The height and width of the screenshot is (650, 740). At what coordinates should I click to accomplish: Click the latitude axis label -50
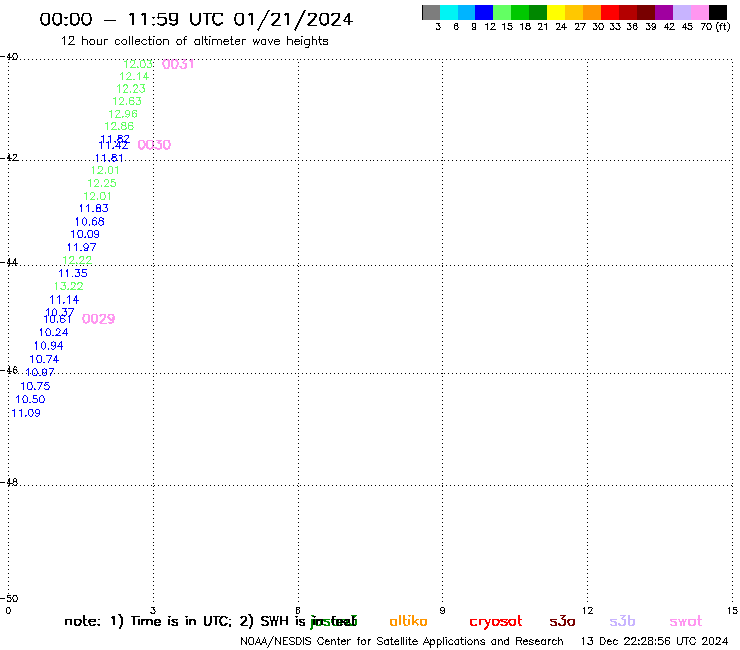pos(9,599)
